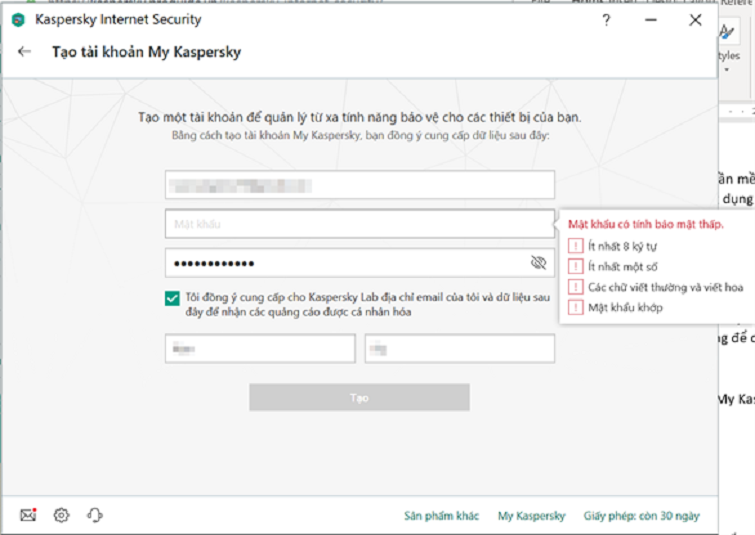The width and height of the screenshot is (755, 535).
Task: Minimize the Kaspersky Internet Security window
Action: (651, 20)
